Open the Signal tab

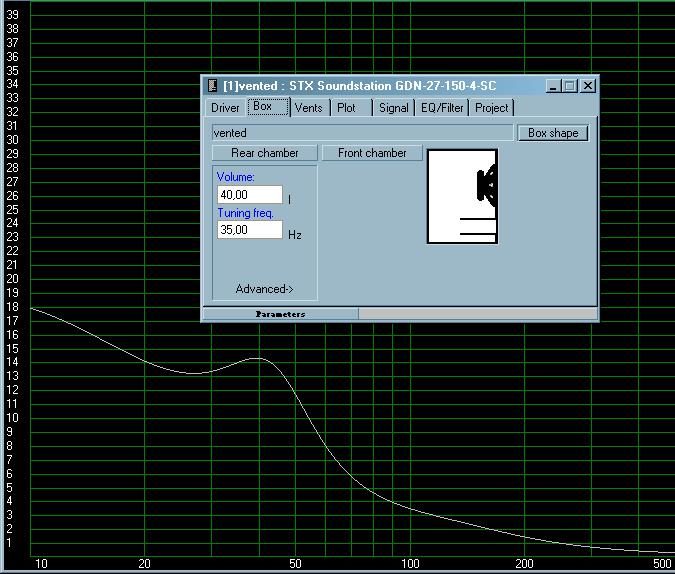pos(393,108)
